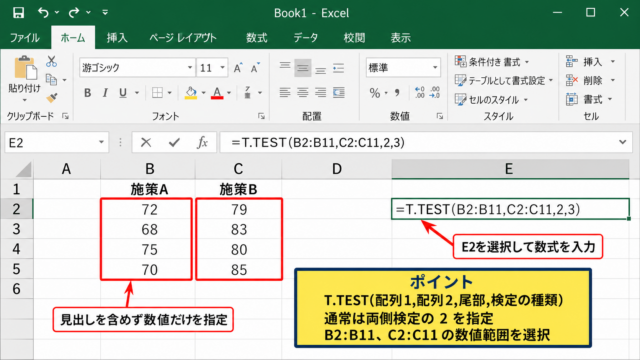Open the font size 11 dropdown

(x=222, y=68)
